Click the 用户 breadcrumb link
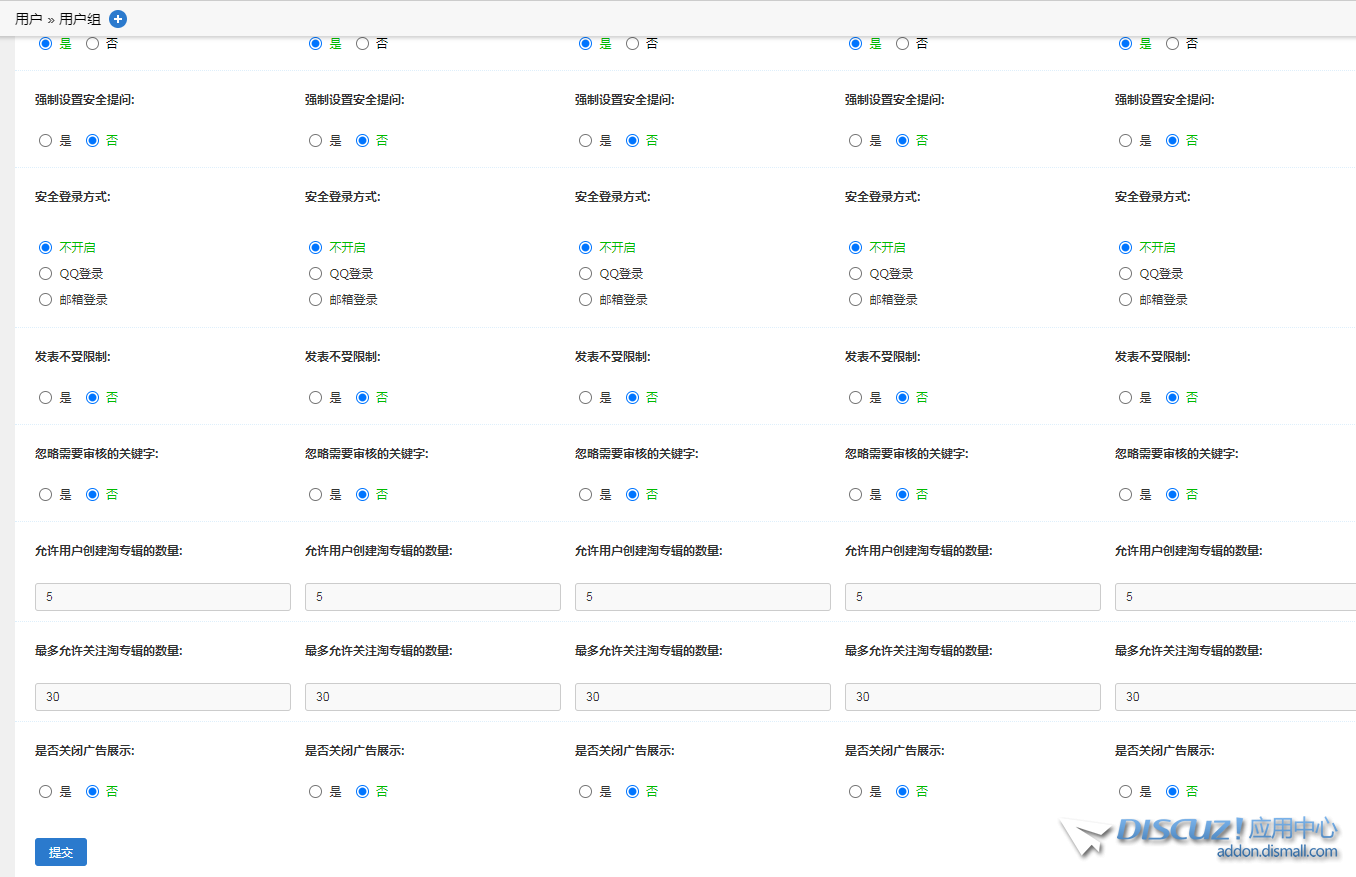 tap(29, 19)
